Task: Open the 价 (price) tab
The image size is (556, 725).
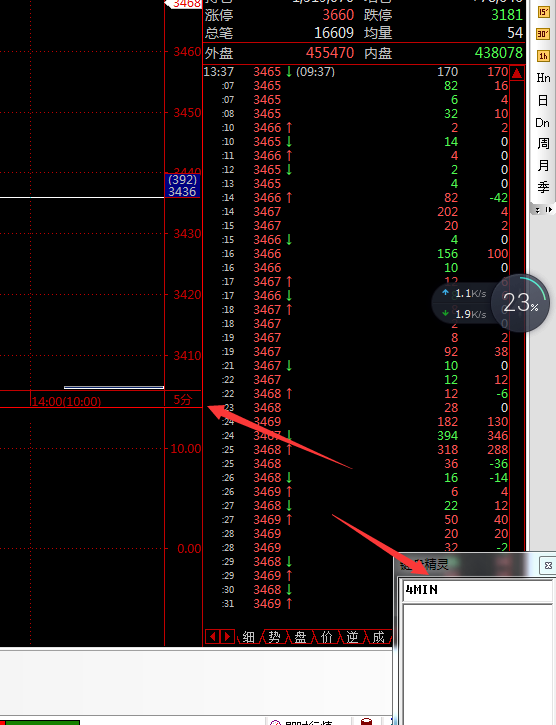Action: tap(327, 637)
